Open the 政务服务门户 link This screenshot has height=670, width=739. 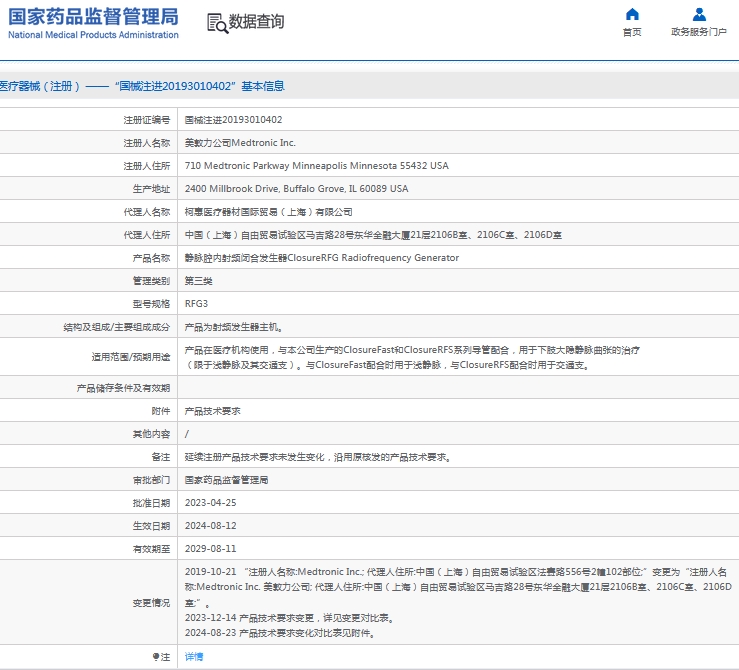[x=699, y=32]
